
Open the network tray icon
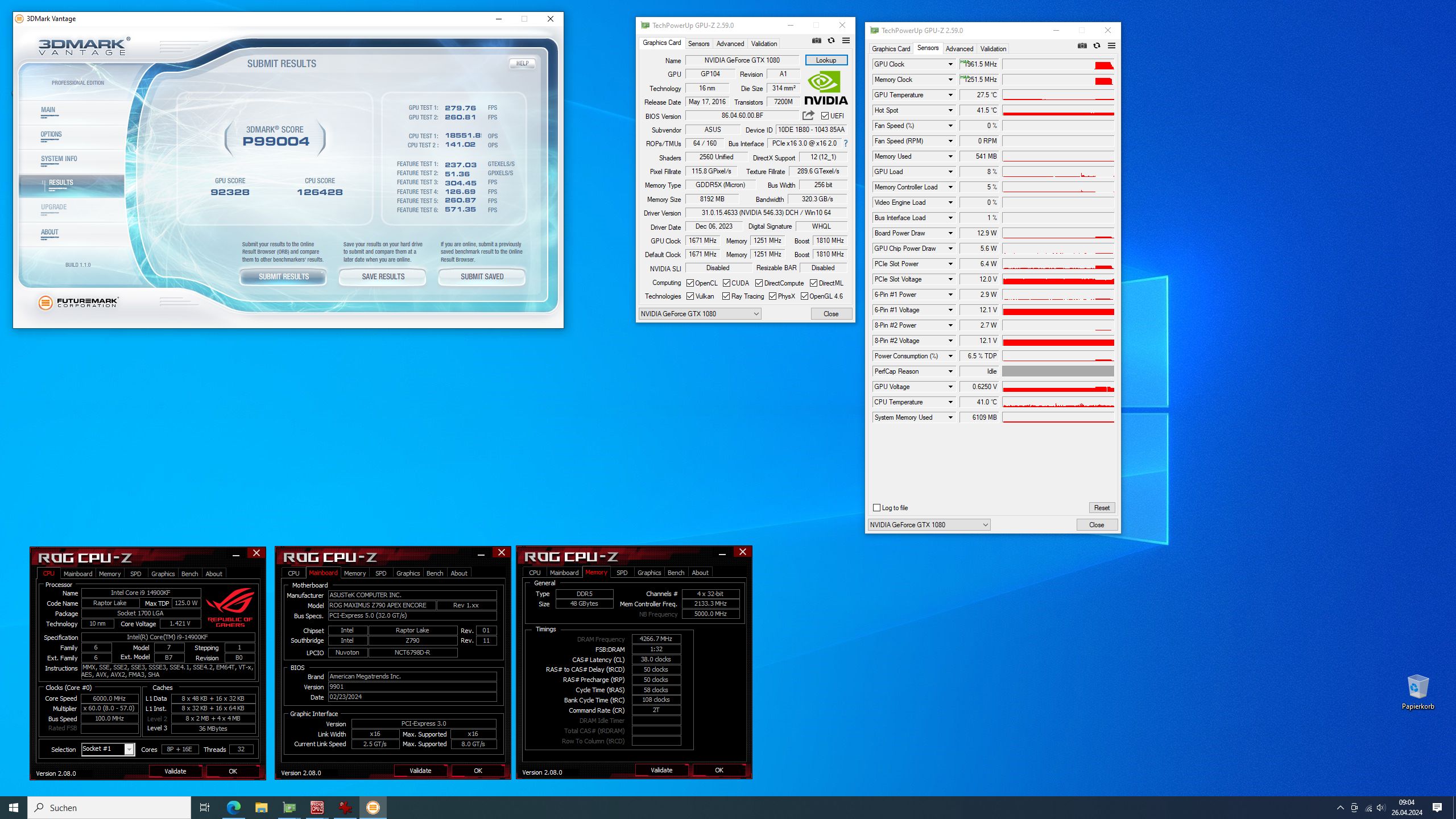[1368, 808]
